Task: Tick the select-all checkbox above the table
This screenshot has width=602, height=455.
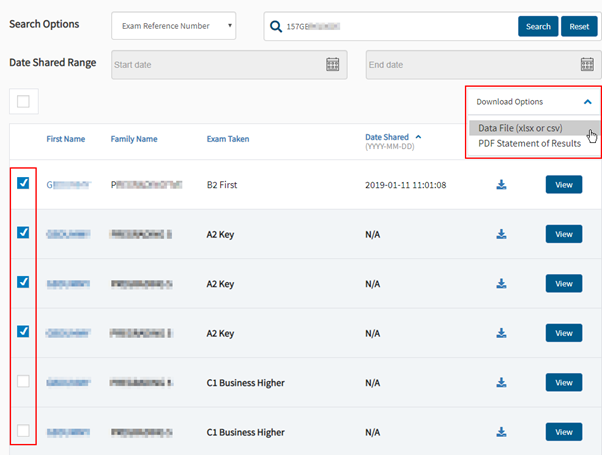Action: click(x=23, y=100)
